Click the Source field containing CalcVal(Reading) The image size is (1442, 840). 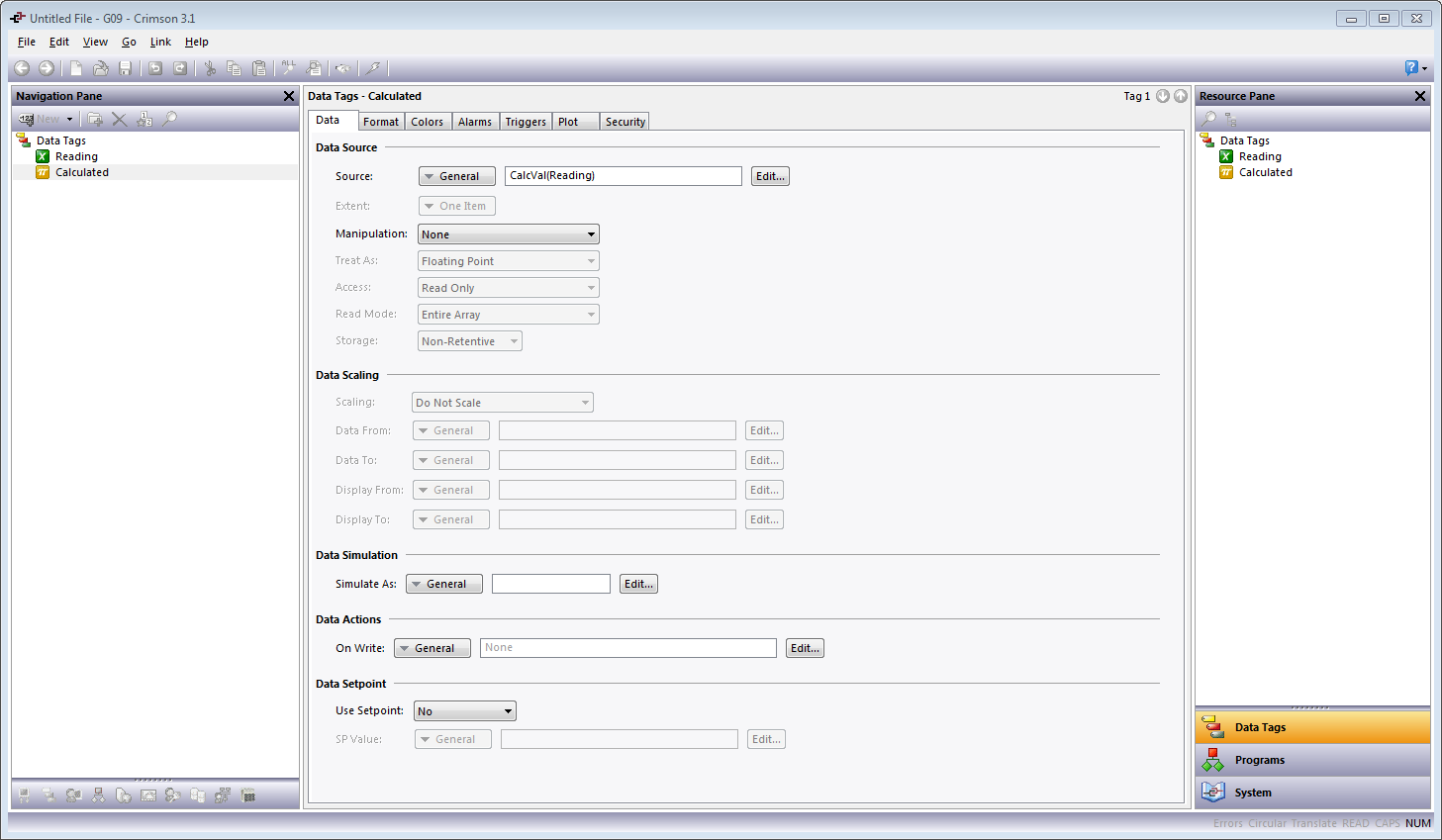tap(624, 176)
